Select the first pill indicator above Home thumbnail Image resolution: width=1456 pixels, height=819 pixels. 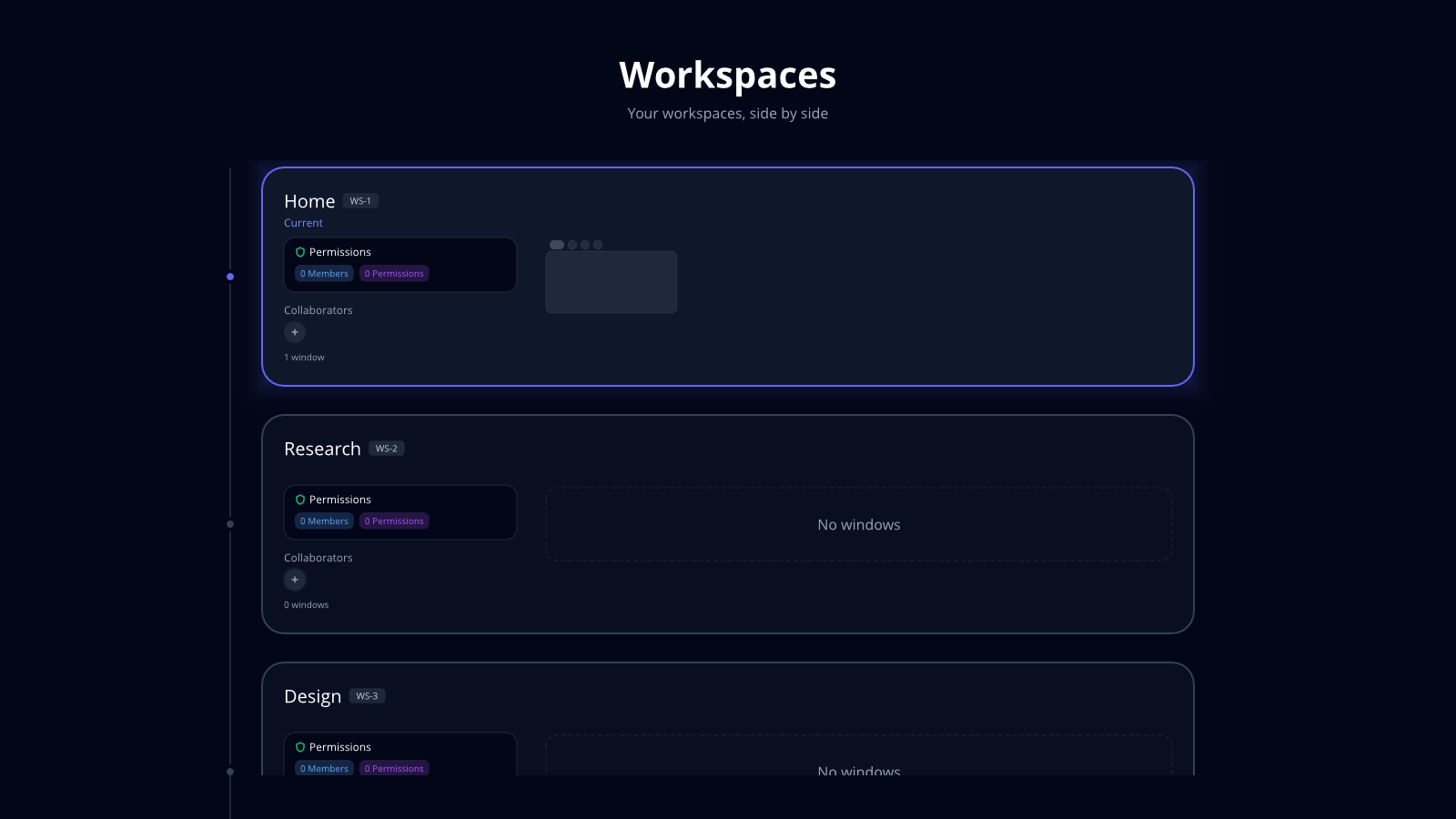[557, 245]
